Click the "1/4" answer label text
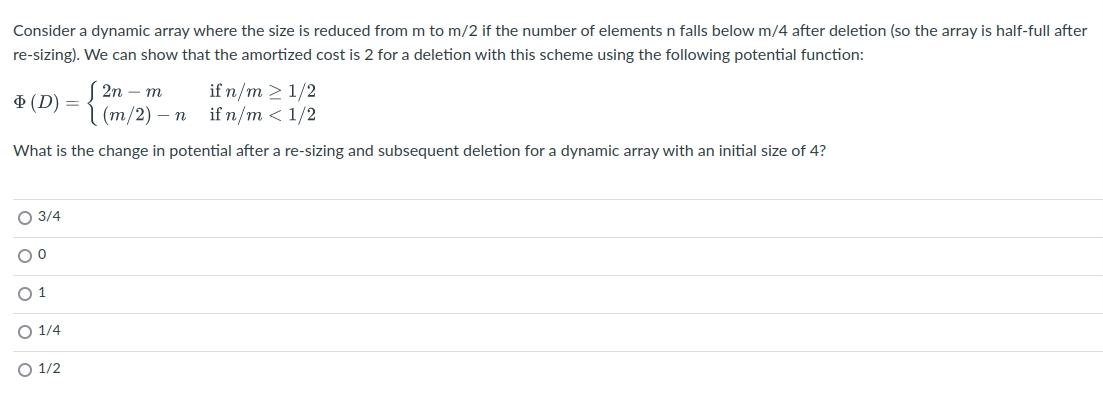 point(49,330)
